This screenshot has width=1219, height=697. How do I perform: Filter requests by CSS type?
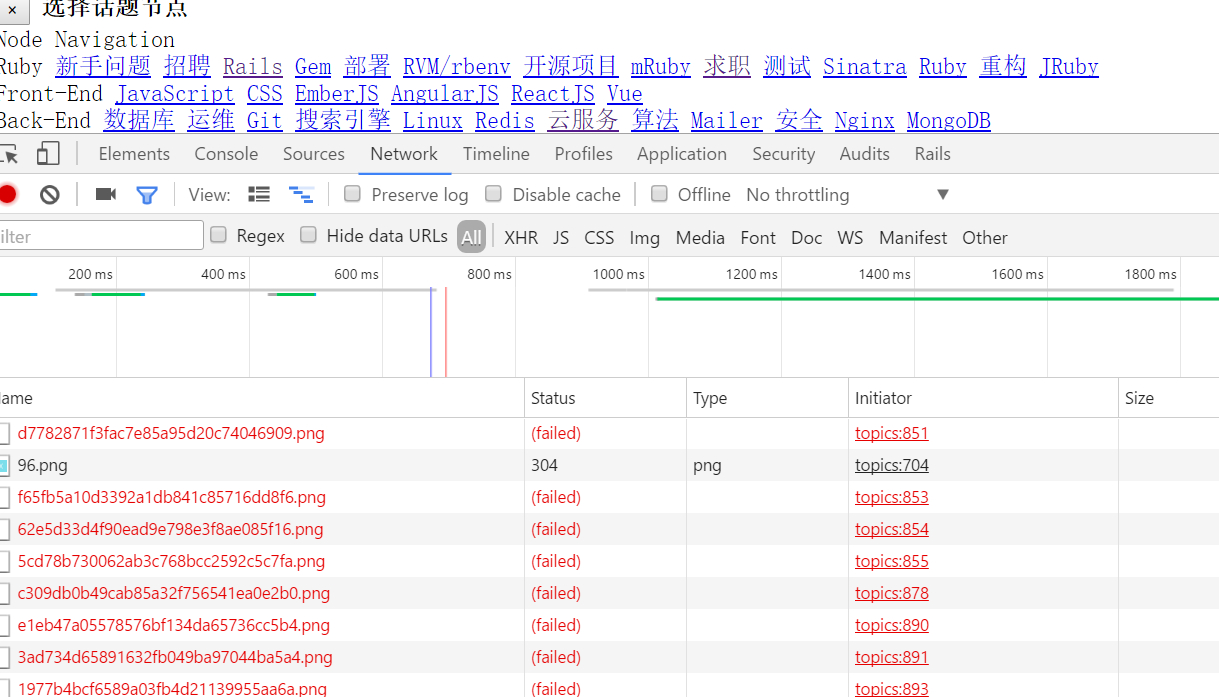tap(599, 238)
